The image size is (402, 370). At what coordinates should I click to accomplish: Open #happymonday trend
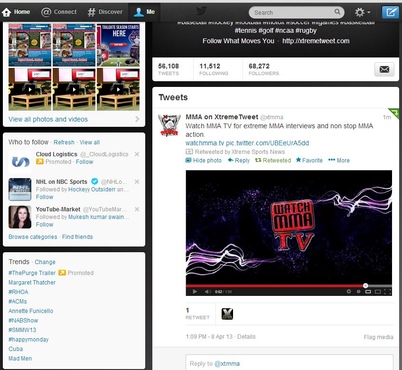(28, 339)
